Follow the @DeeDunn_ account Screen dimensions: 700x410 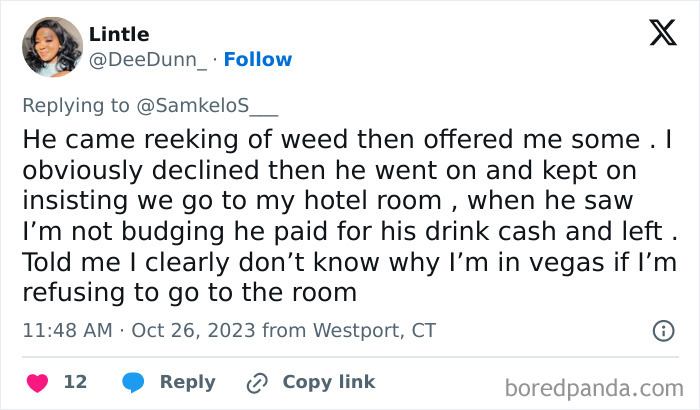click(258, 60)
